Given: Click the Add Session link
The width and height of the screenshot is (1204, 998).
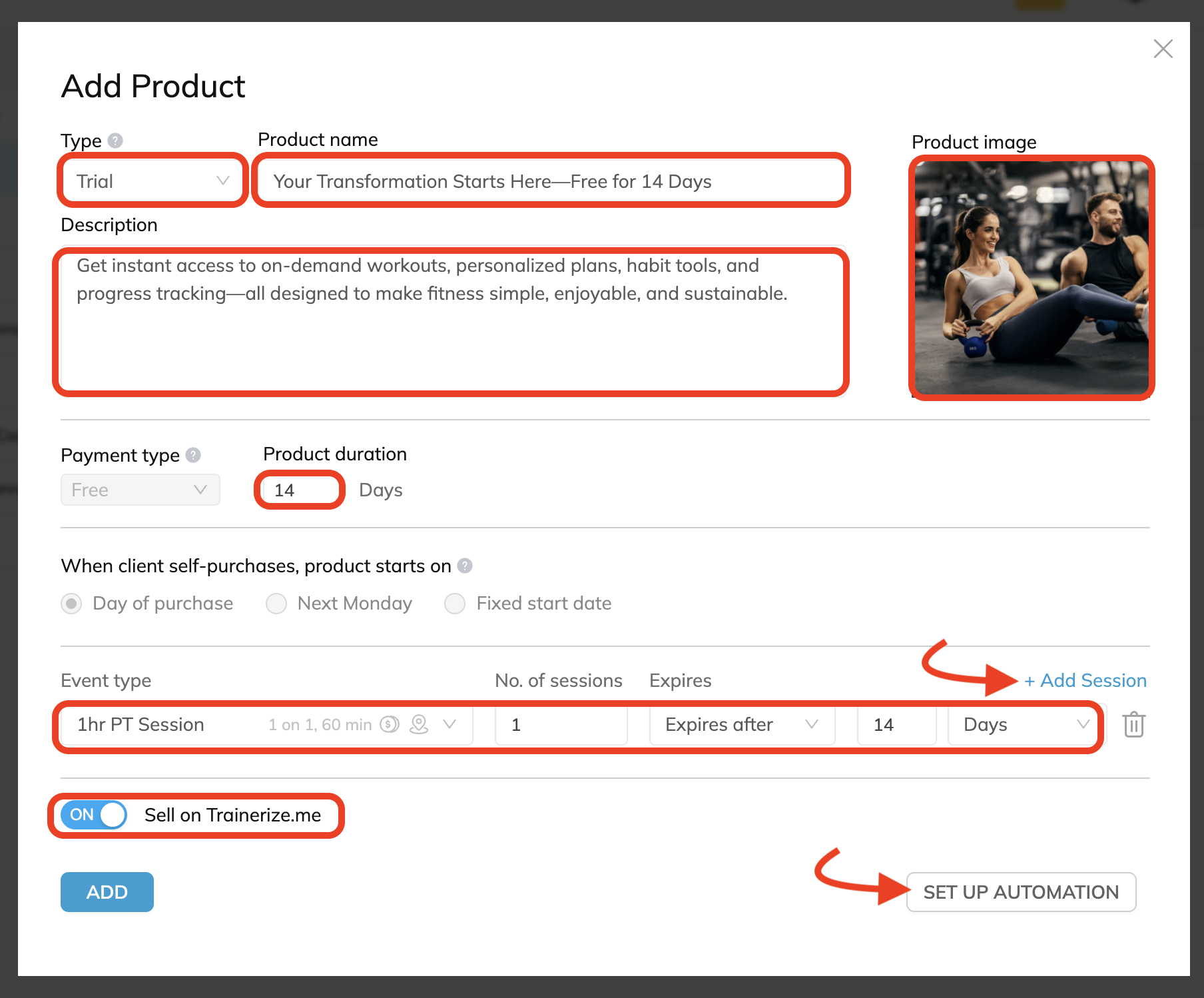Looking at the screenshot, I should point(1085,680).
